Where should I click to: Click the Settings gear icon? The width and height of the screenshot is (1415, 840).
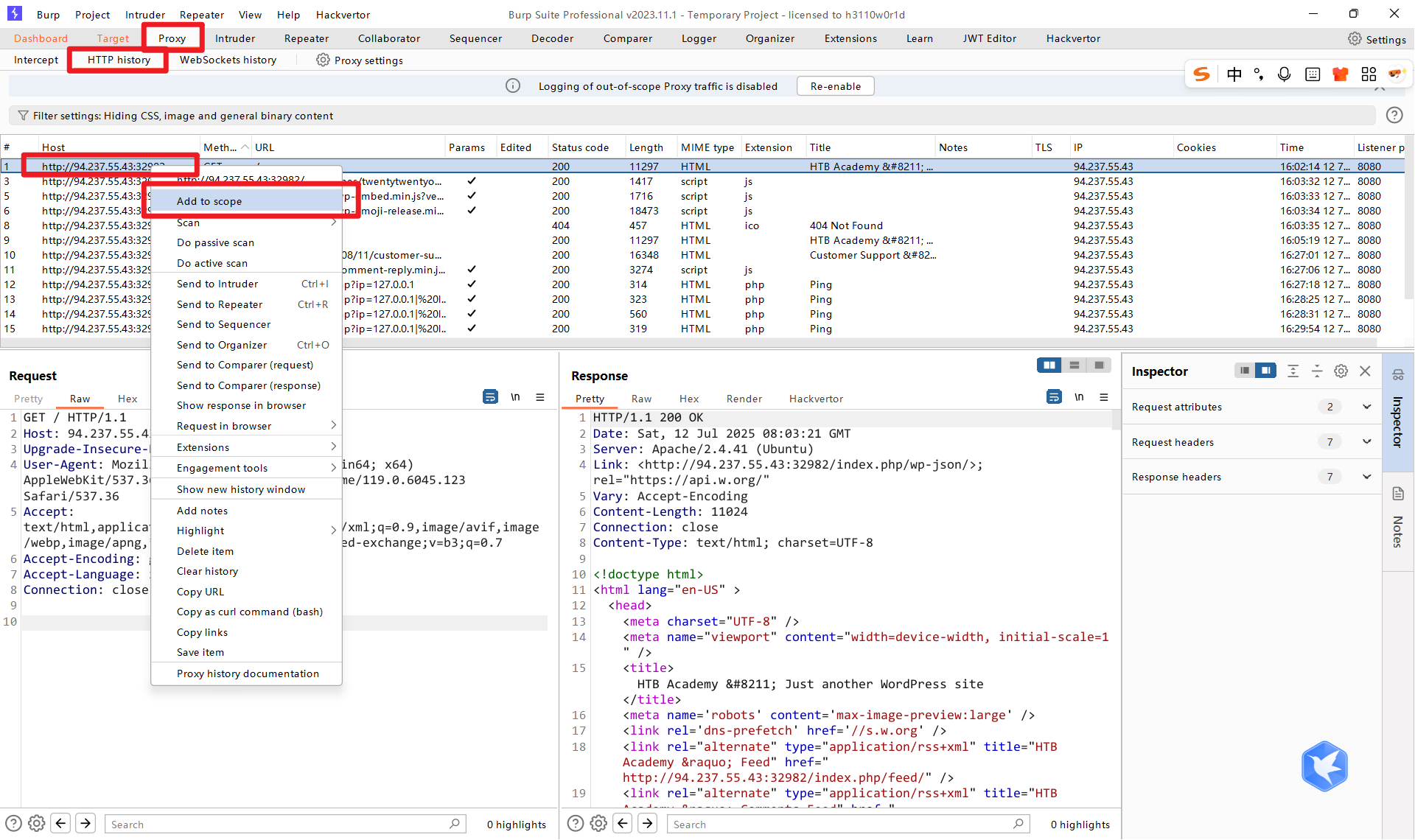[1355, 39]
